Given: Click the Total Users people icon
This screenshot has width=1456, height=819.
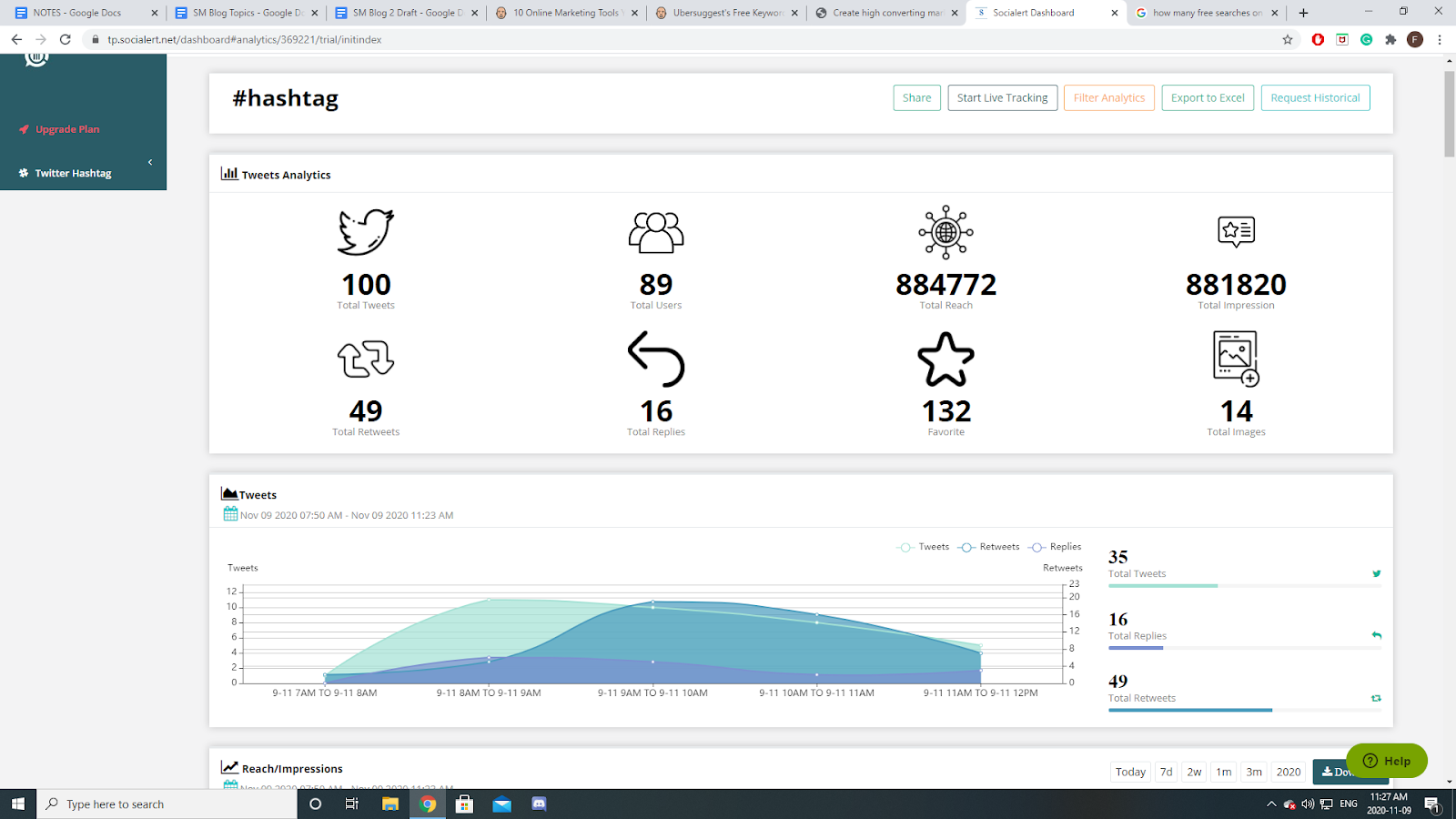Looking at the screenshot, I should 656,232.
